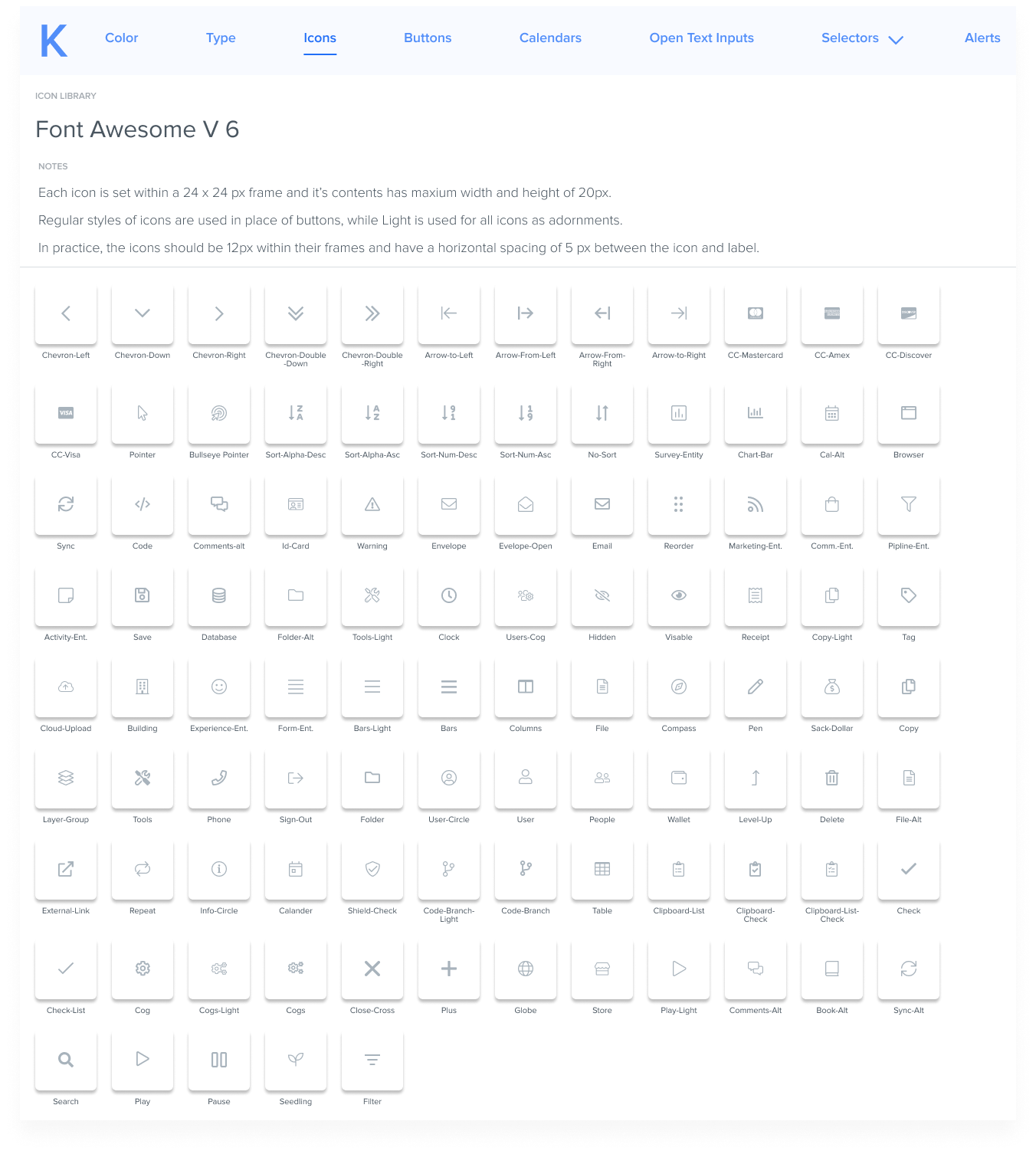Click the Hidden eye-slash icon
Viewport: 1036px width, 1154px height.
(x=602, y=595)
